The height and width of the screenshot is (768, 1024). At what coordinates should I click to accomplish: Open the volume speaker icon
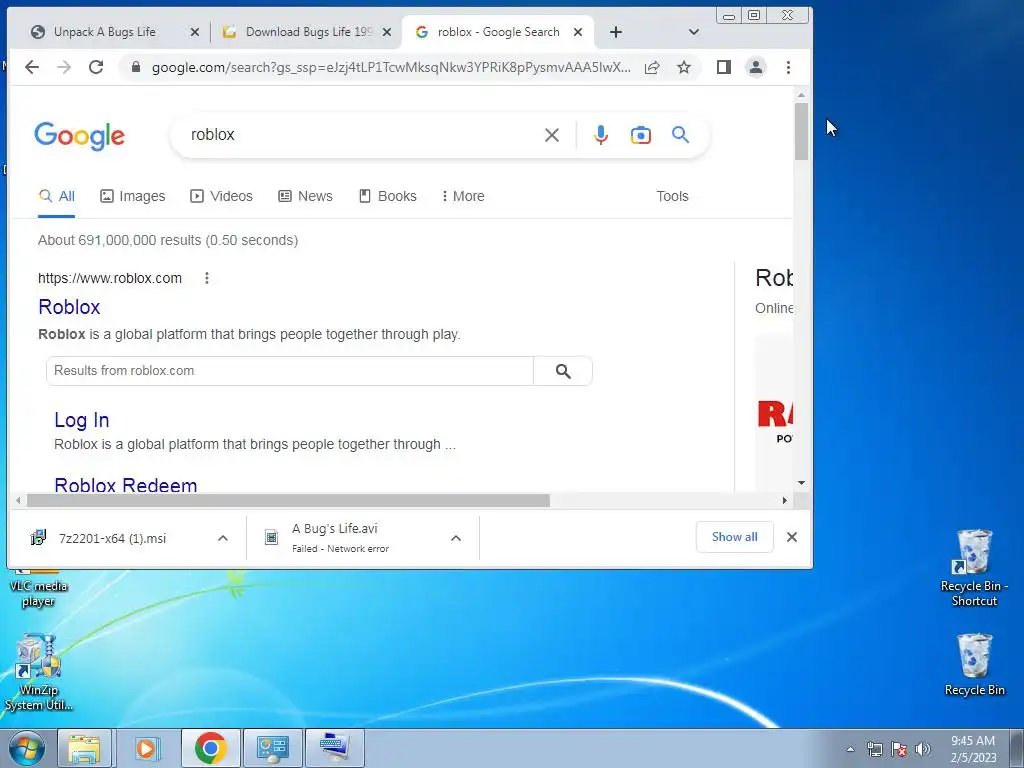(923, 749)
